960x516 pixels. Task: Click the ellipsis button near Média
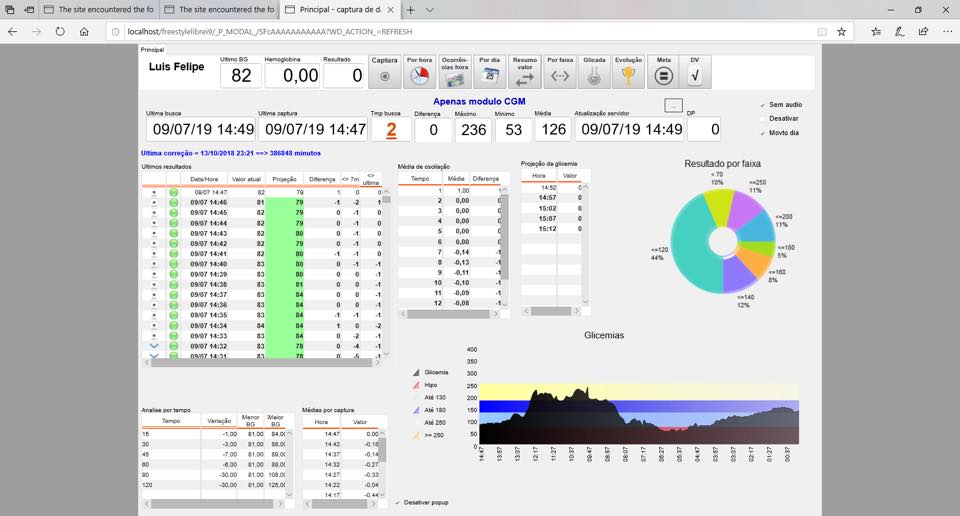point(673,105)
